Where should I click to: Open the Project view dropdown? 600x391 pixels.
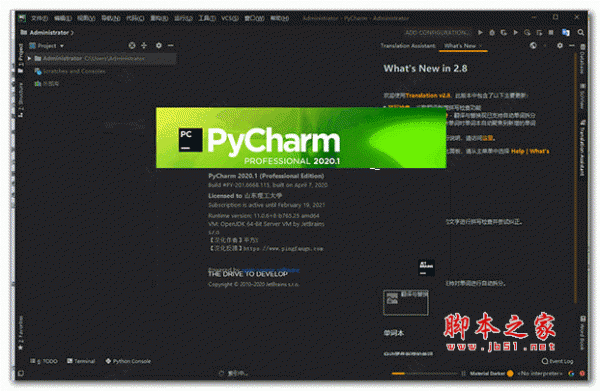tap(47, 46)
